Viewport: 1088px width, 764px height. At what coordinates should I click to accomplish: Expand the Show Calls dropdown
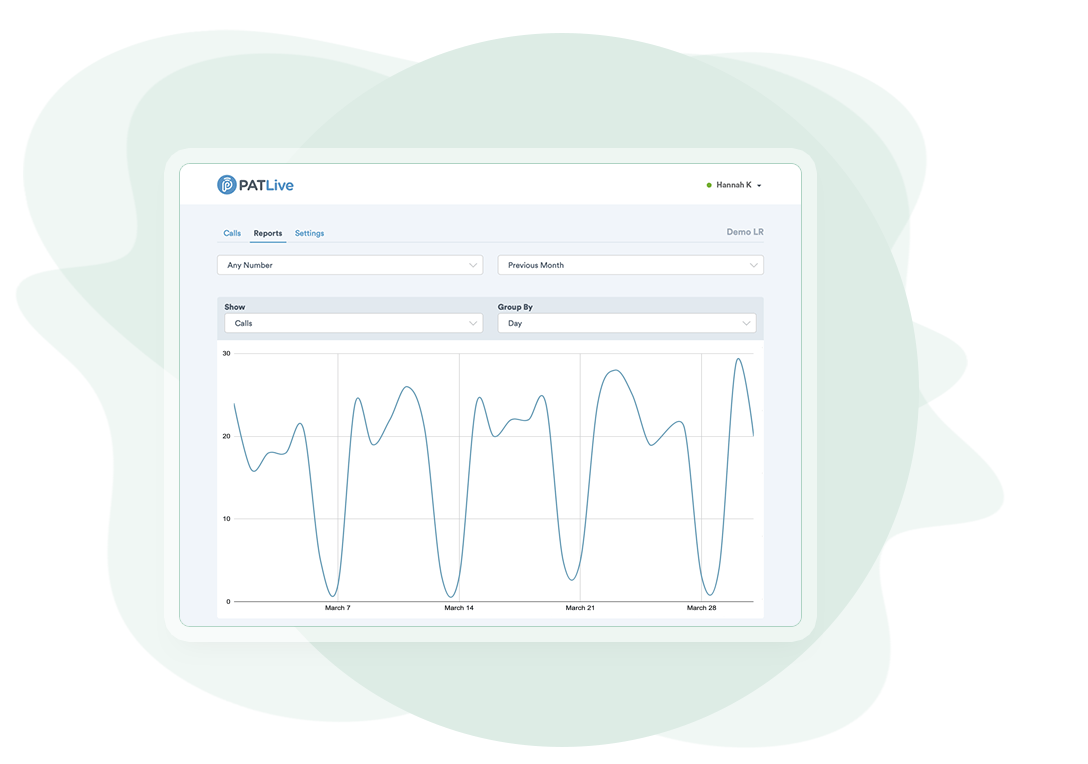click(x=353, y=323)
